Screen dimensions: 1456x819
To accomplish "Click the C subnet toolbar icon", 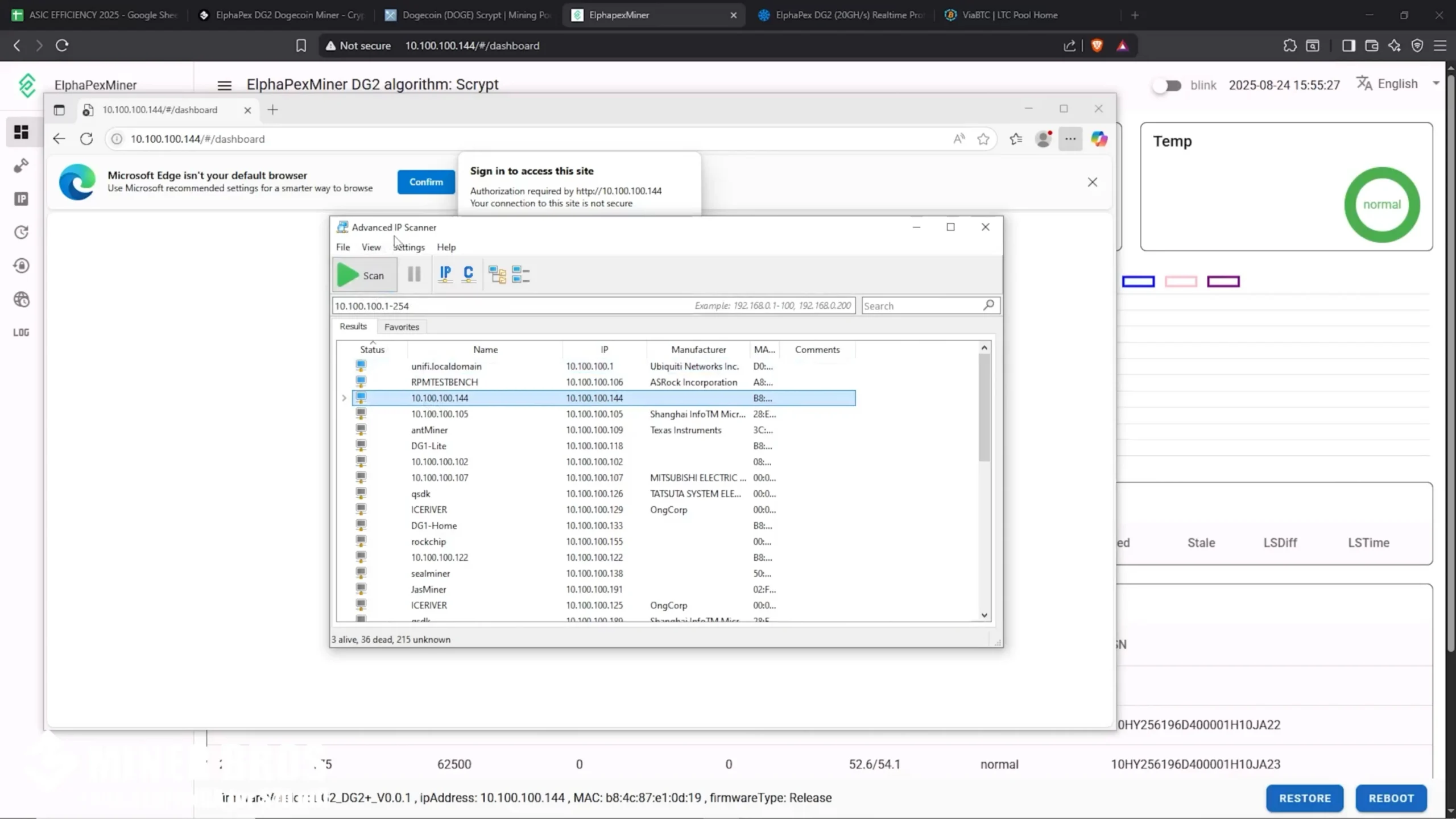I will [x=468, y=274].
